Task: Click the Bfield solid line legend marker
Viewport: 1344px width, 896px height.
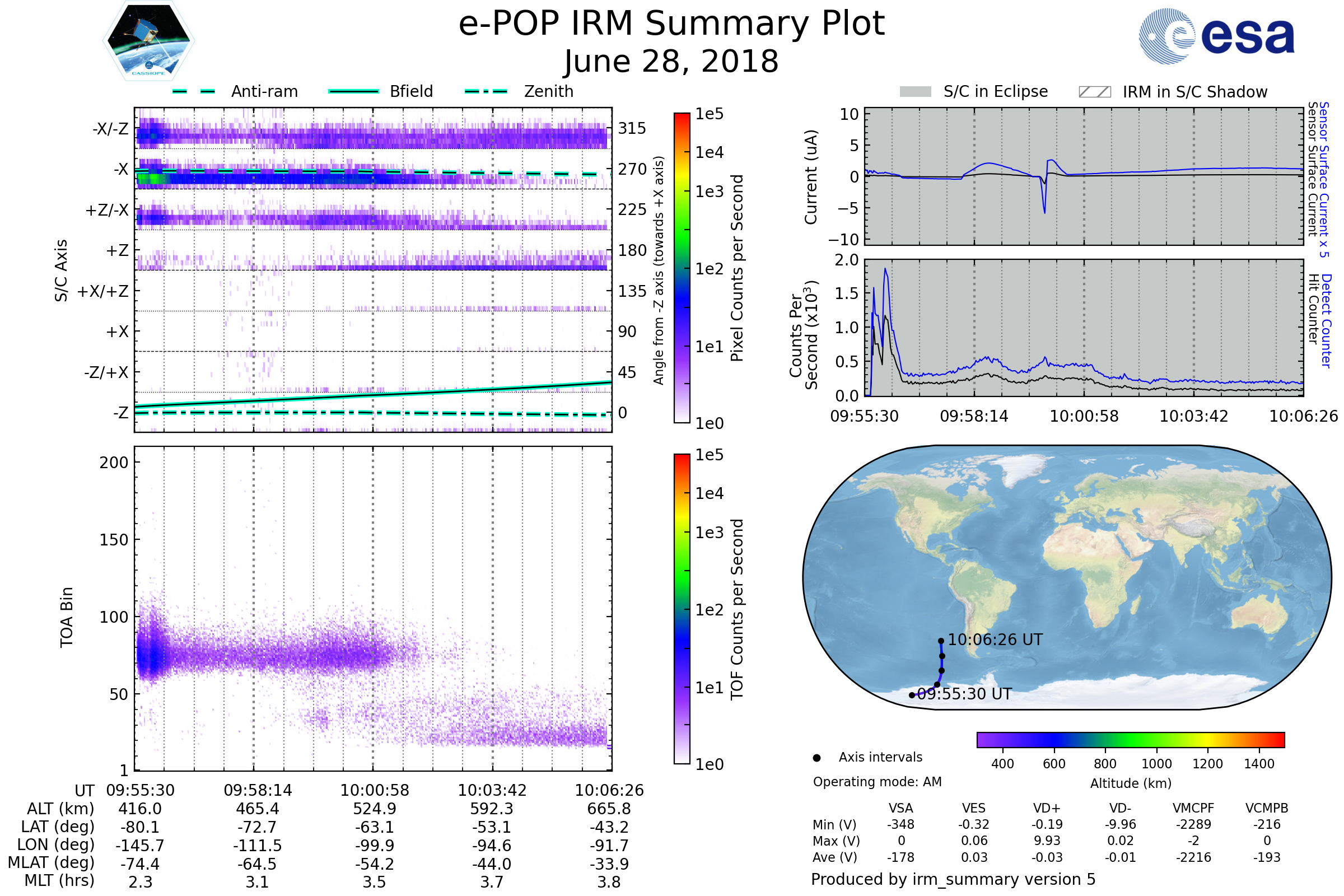Action: click(353, 91)
